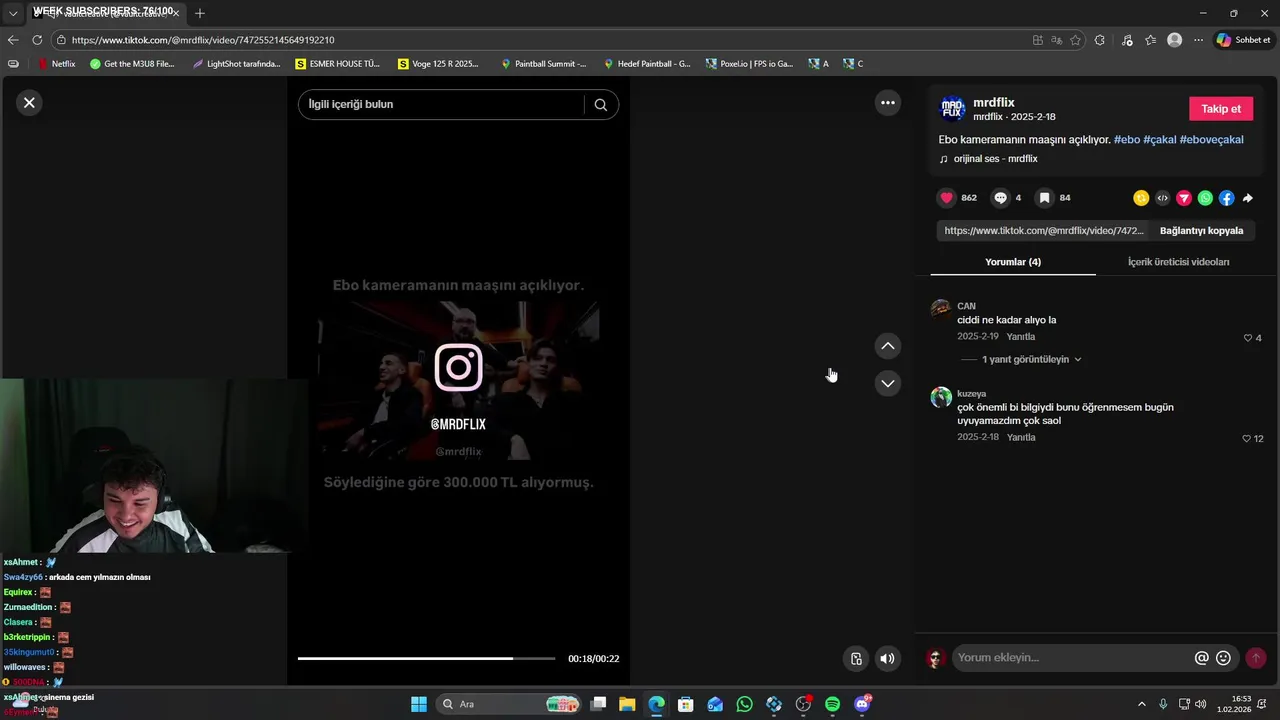
Task: Close the TikTok video viewer with X
Action: [29, 102]
